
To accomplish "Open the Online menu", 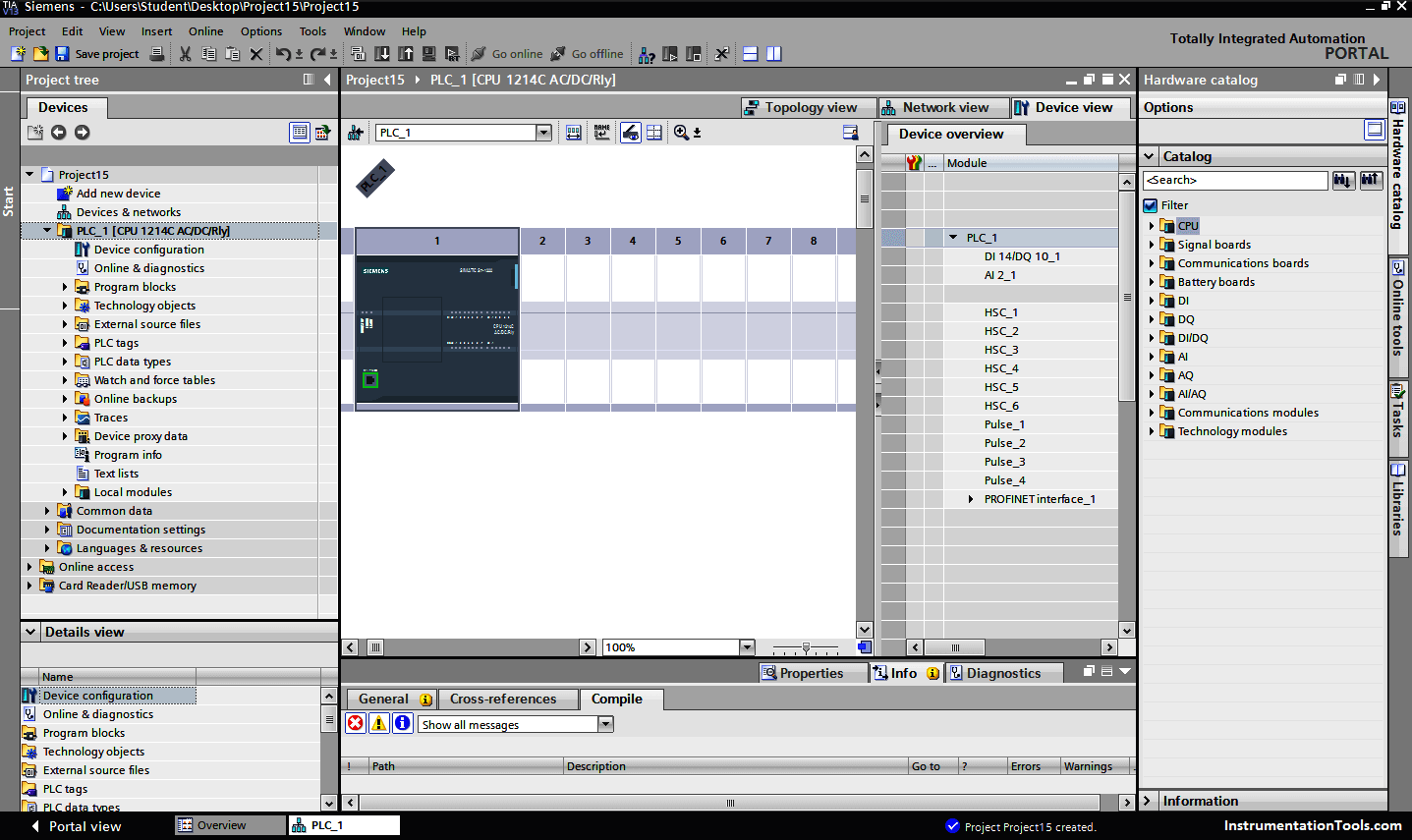I will tap(205, 31).
